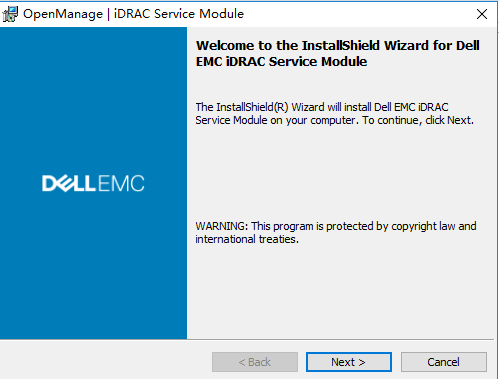This screenshot has height=379, width=499.
Task: Click the word Next. ending the paragraph
Action: [460, 120]
